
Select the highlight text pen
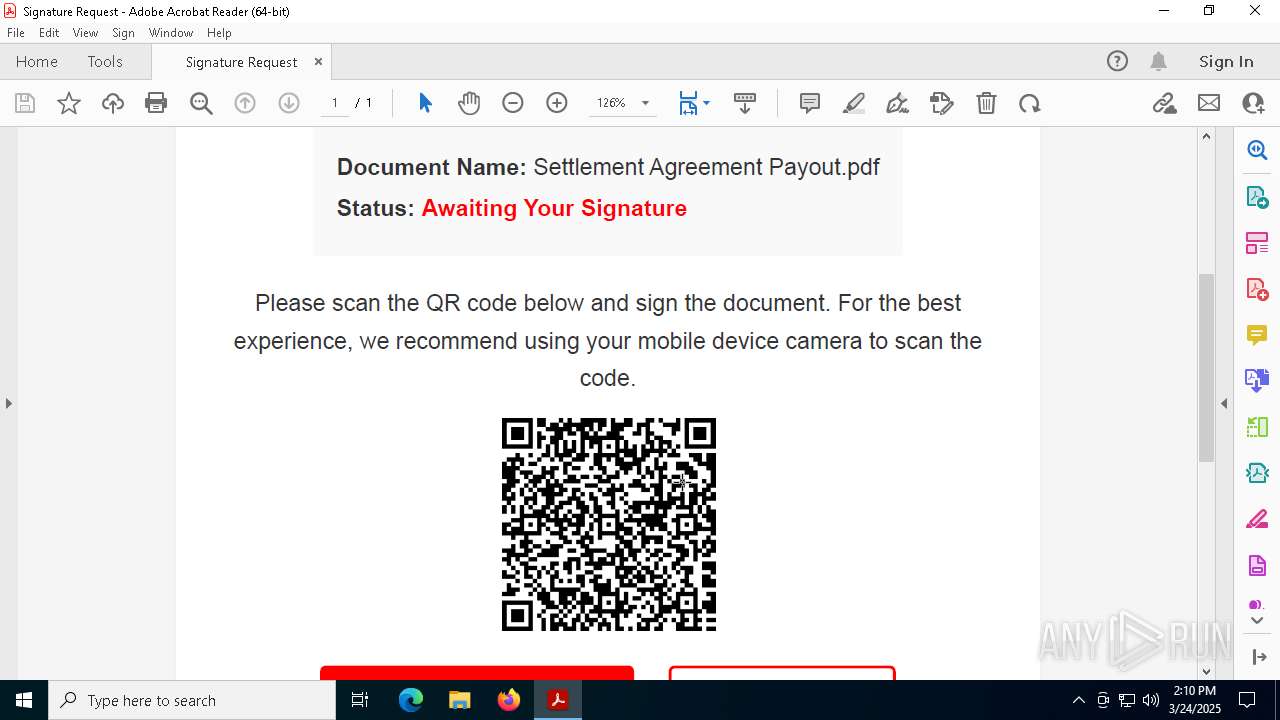point(854,103)
